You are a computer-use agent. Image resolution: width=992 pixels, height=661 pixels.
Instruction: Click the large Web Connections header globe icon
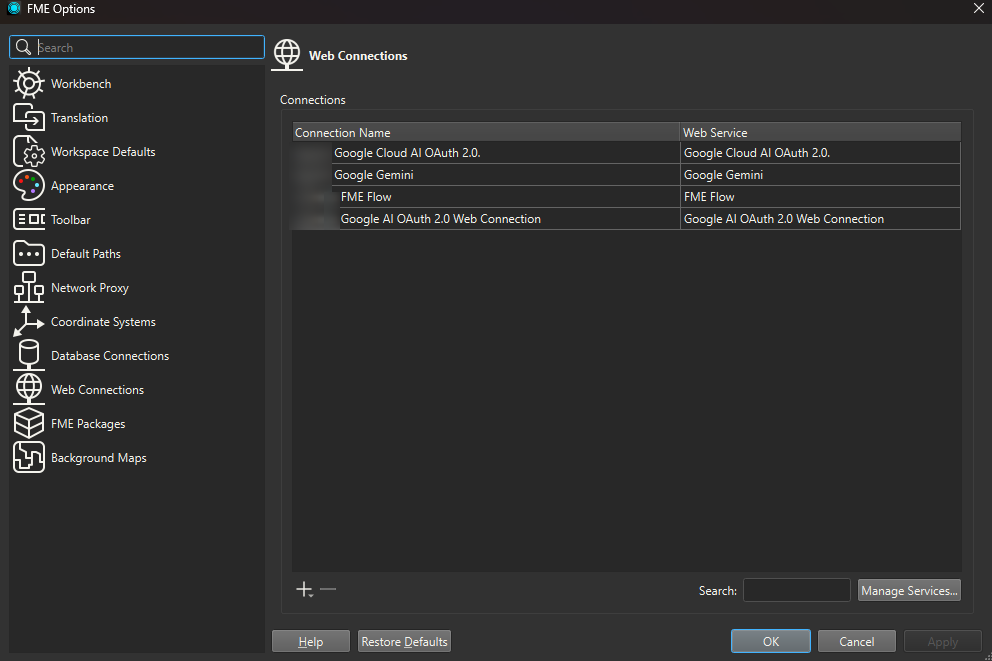(x=287, y=54)
